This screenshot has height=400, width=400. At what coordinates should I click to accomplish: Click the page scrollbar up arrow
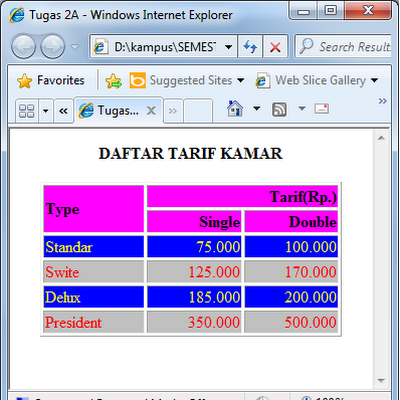(381, 138)
